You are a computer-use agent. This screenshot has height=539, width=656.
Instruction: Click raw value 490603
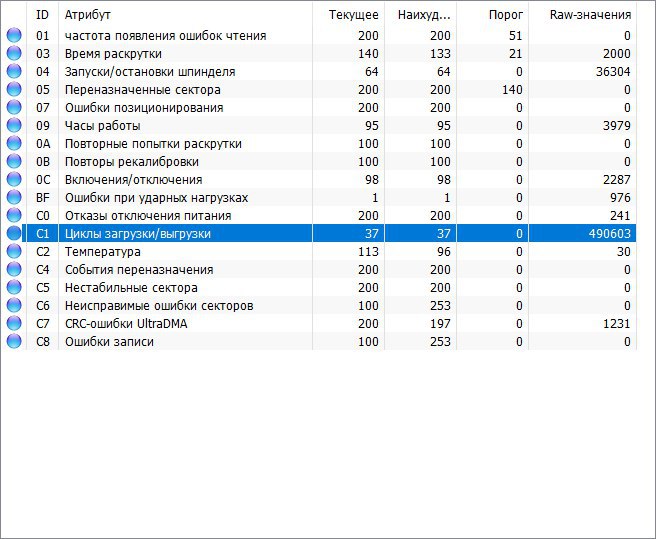tap(609, 234)
